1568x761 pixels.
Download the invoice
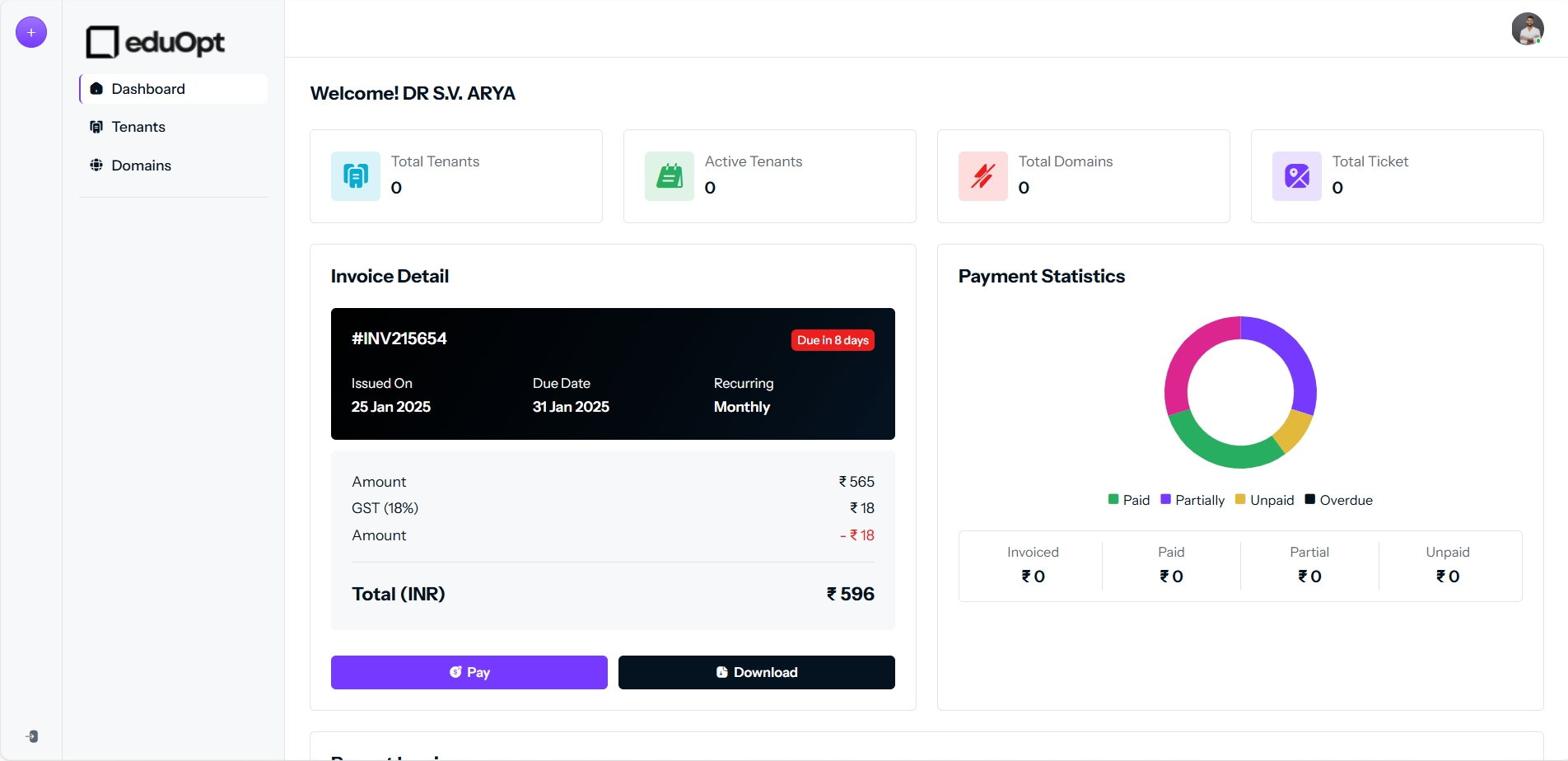pos(756,672)
